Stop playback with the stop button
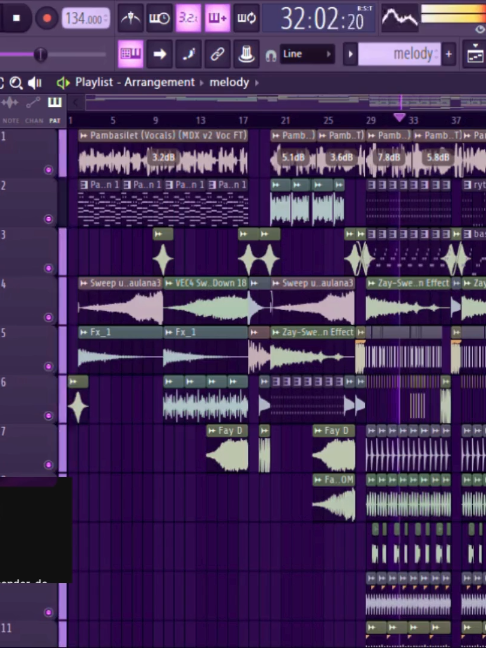The width and height of the screenshot is (486, 648). tap(16, 18)
